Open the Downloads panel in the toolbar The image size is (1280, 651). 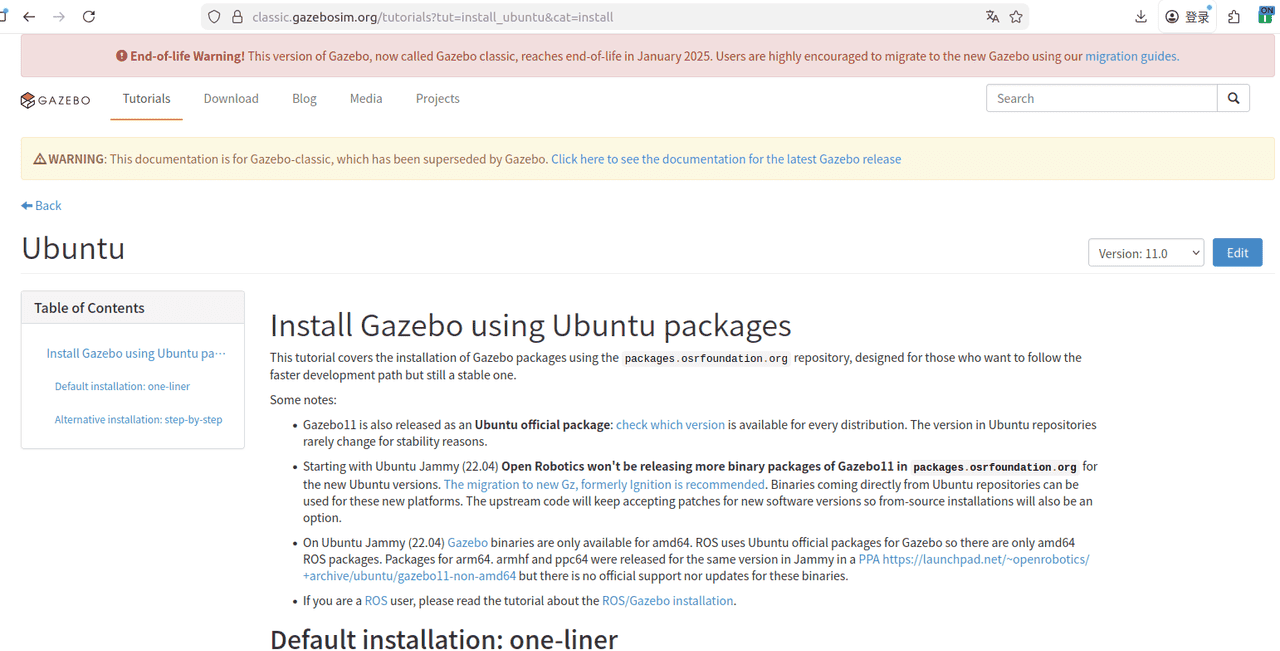(x=1140, y=16)
